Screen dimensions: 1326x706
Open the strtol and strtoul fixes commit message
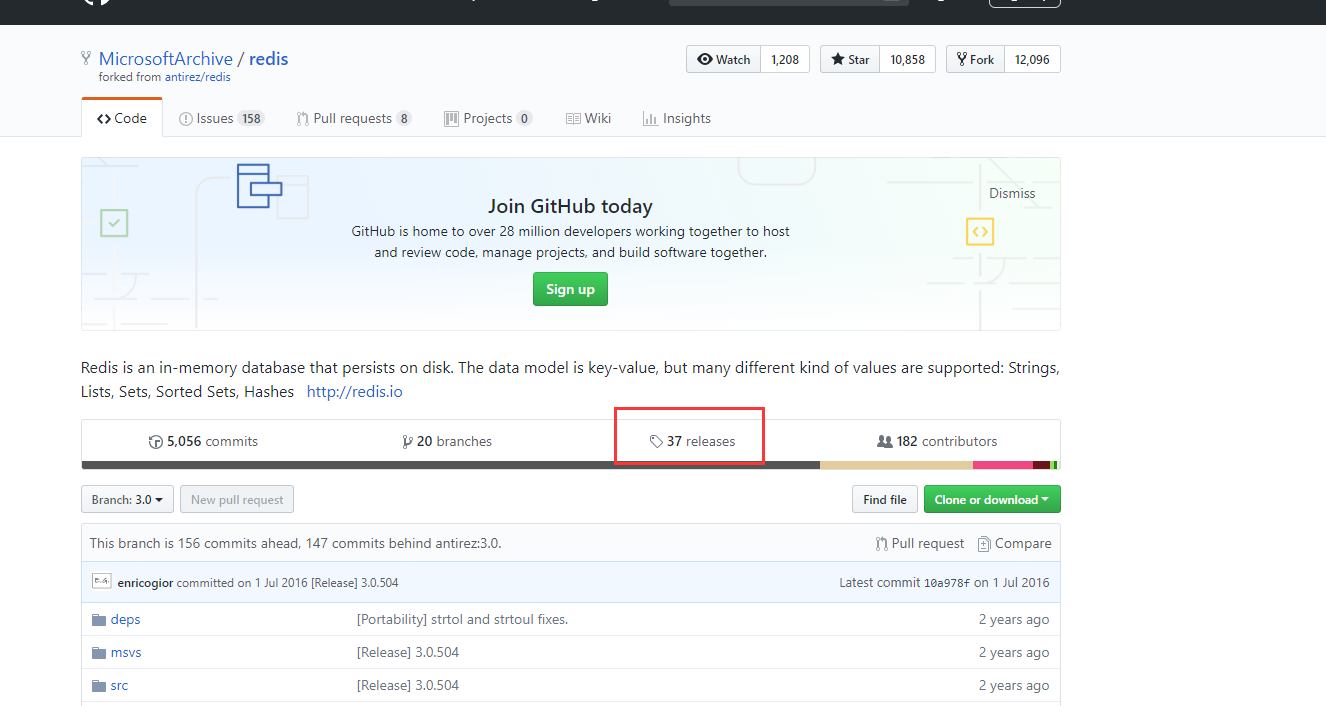[x=462, y=619]
